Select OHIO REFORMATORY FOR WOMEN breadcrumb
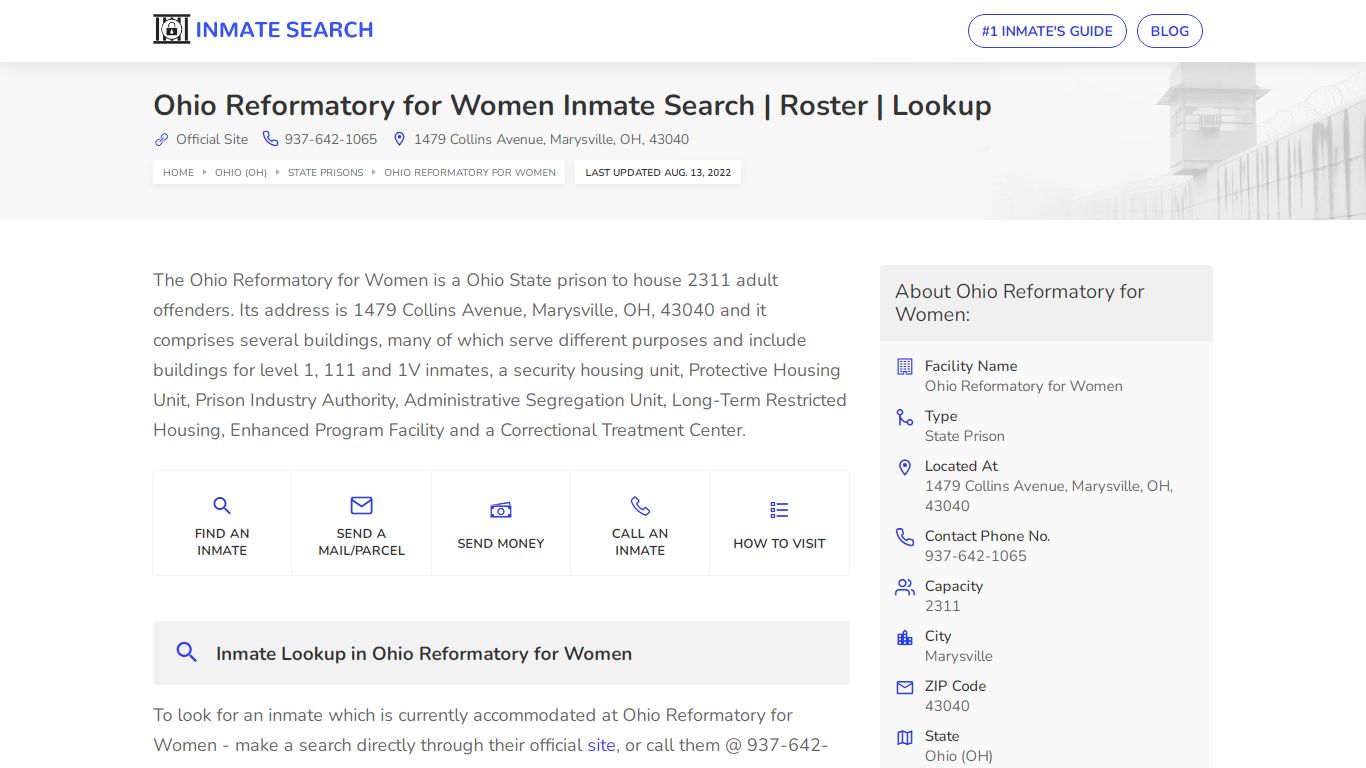1366x768 pixels. click(470, 172)
